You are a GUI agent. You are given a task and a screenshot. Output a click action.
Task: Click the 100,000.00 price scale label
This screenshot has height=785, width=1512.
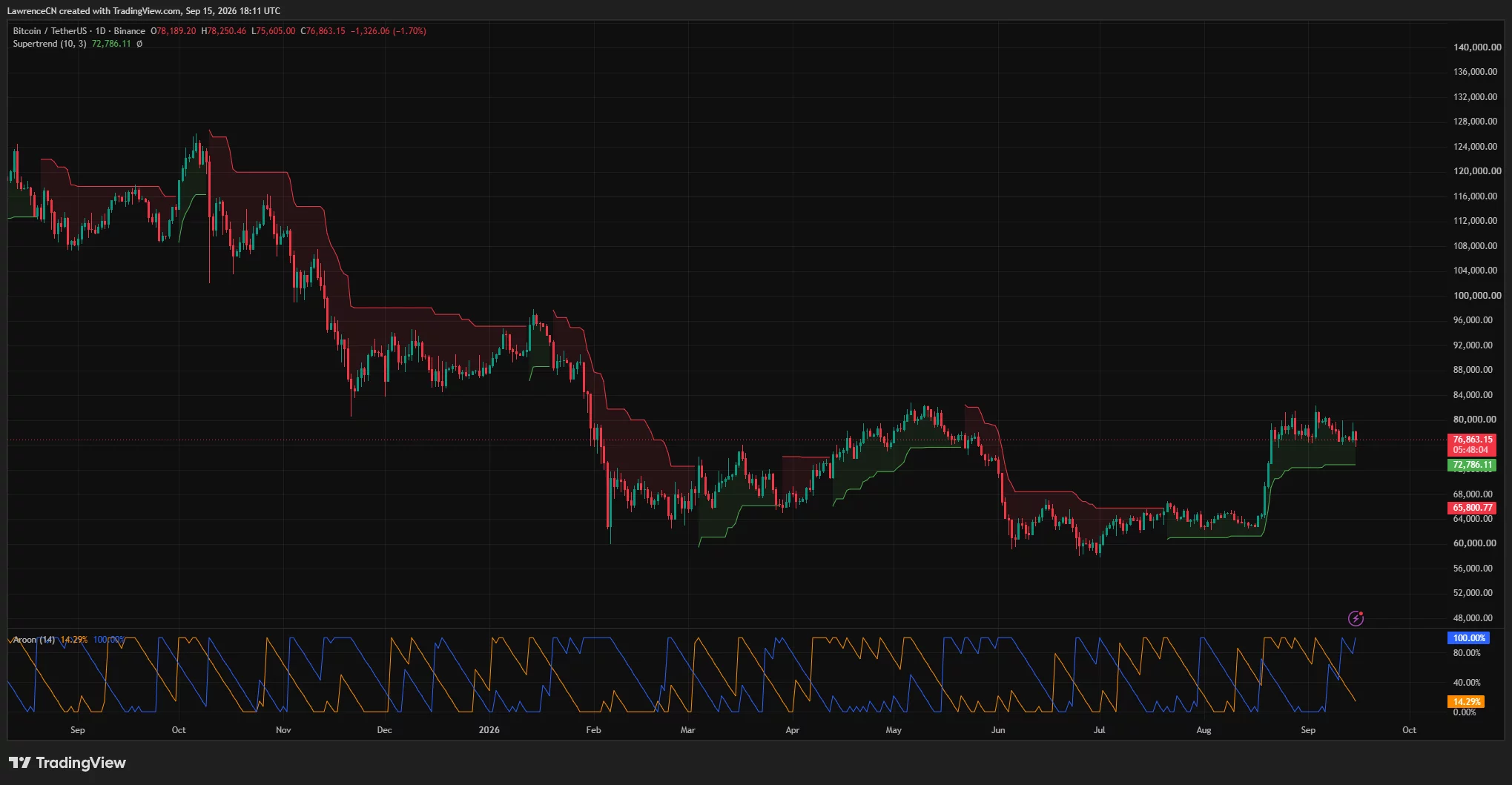click(x=1477, y=296)
